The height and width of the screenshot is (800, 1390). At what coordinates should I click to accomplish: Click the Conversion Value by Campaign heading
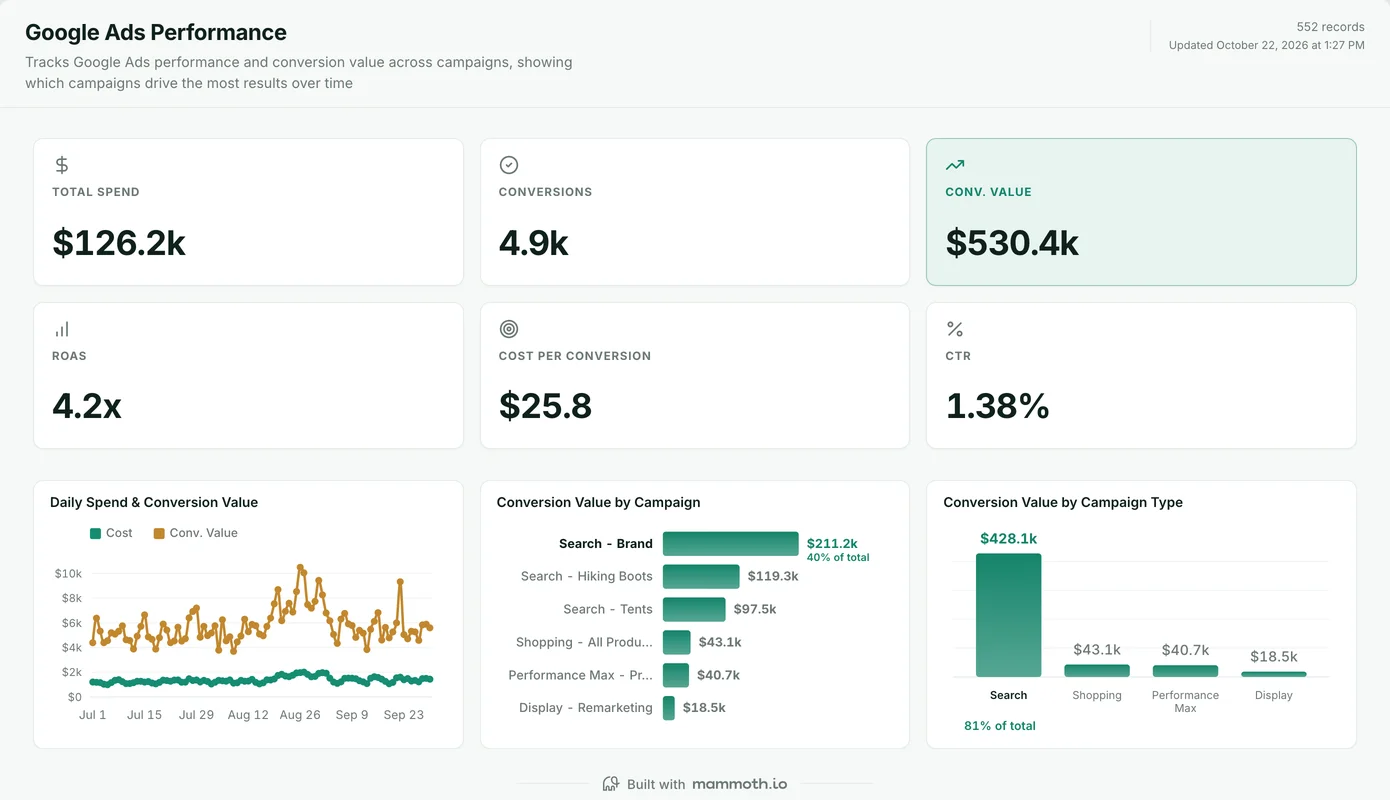coord(598,502)
